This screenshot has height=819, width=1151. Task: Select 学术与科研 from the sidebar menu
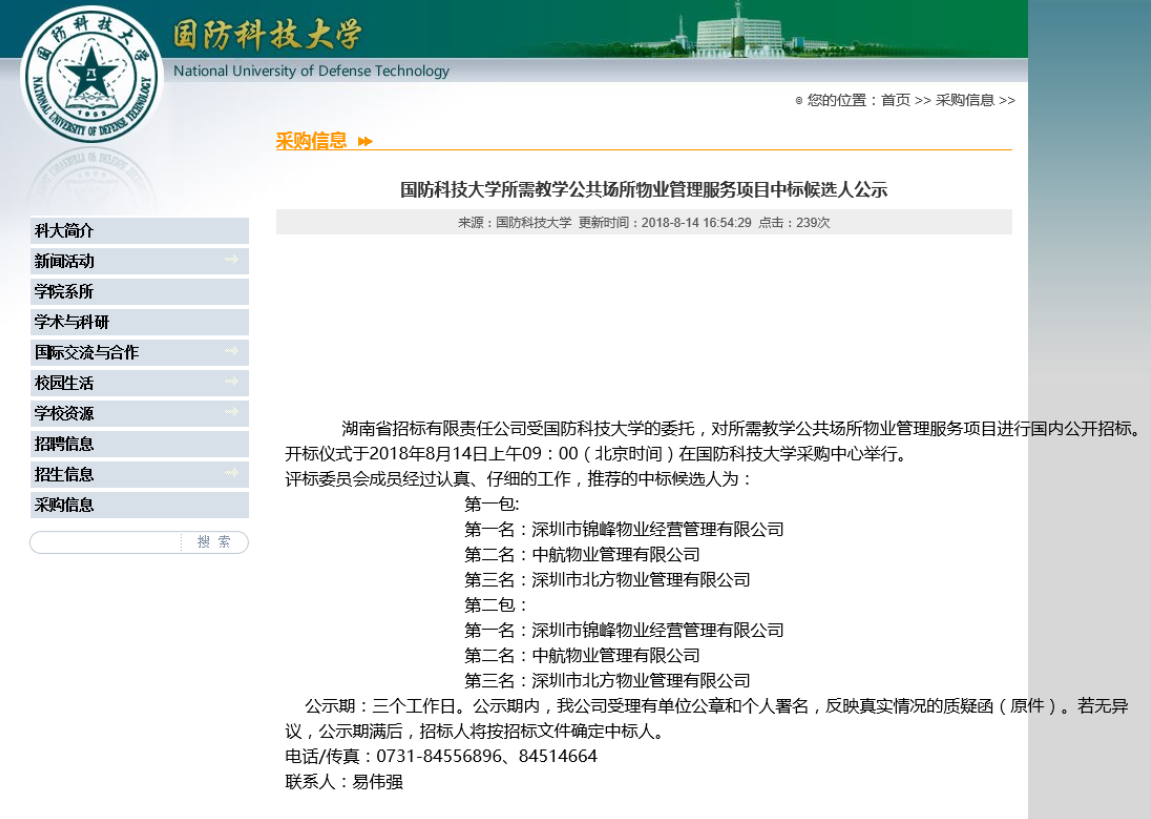(72, 322)
